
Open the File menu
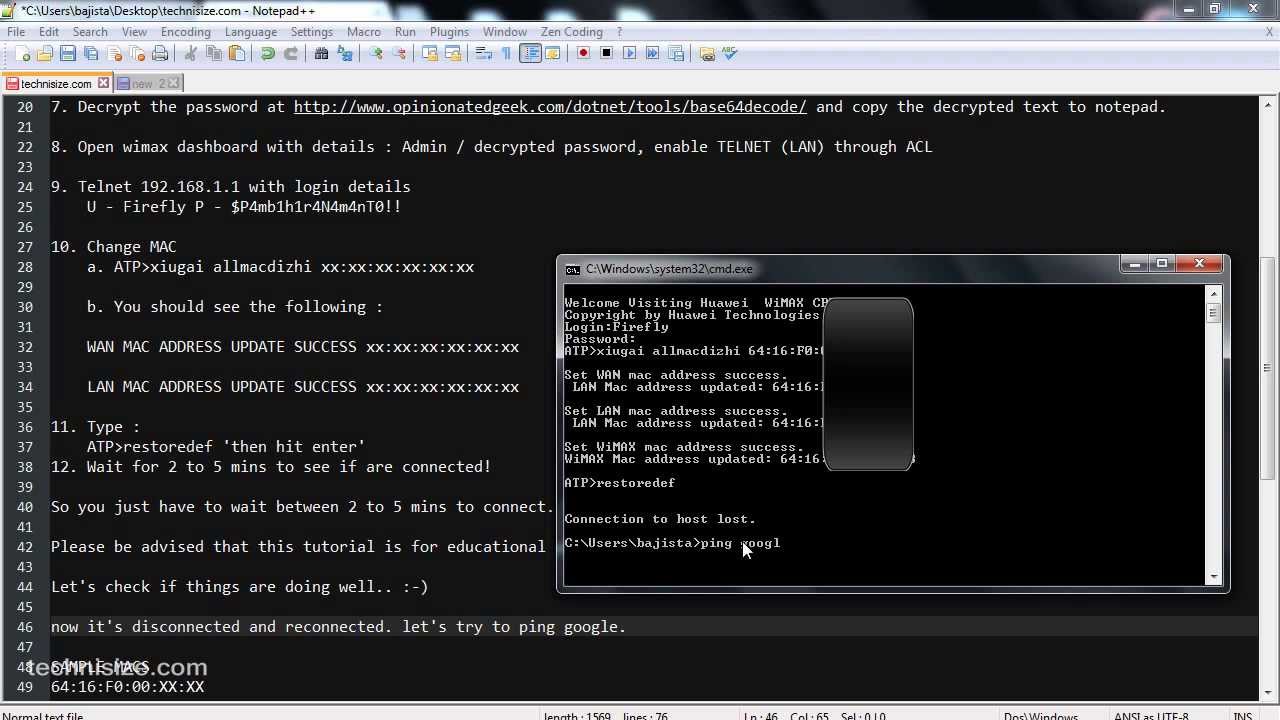[x=16, y=31]
